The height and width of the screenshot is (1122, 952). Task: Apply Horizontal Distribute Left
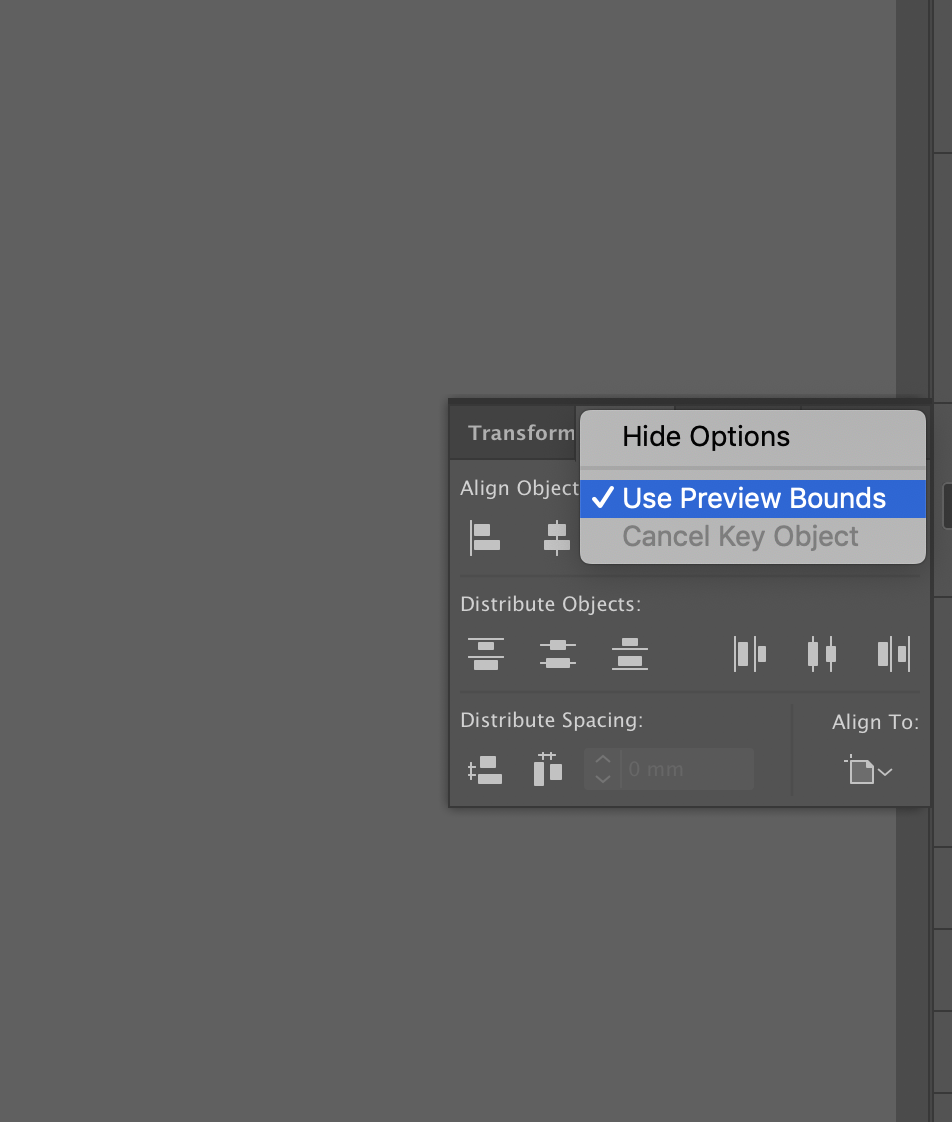click(750, 654)
